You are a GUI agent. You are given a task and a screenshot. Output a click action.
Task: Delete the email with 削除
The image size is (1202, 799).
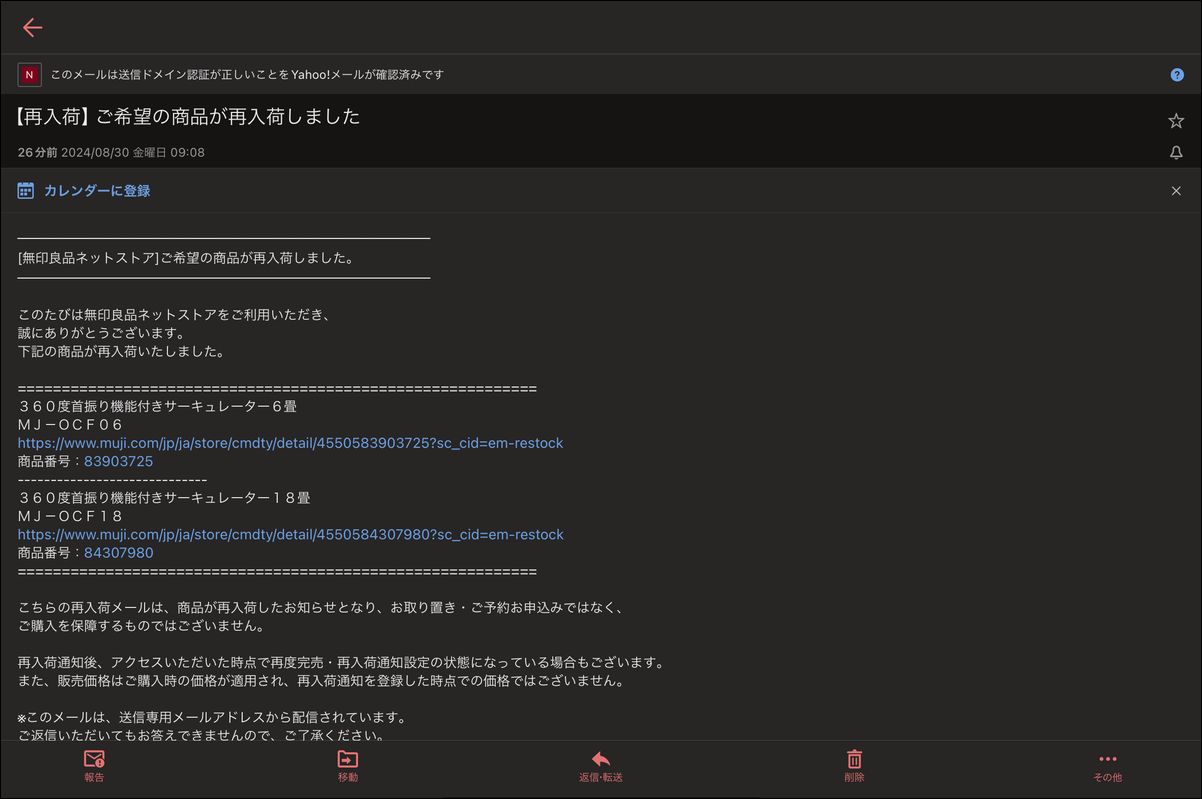coord(854,766)
